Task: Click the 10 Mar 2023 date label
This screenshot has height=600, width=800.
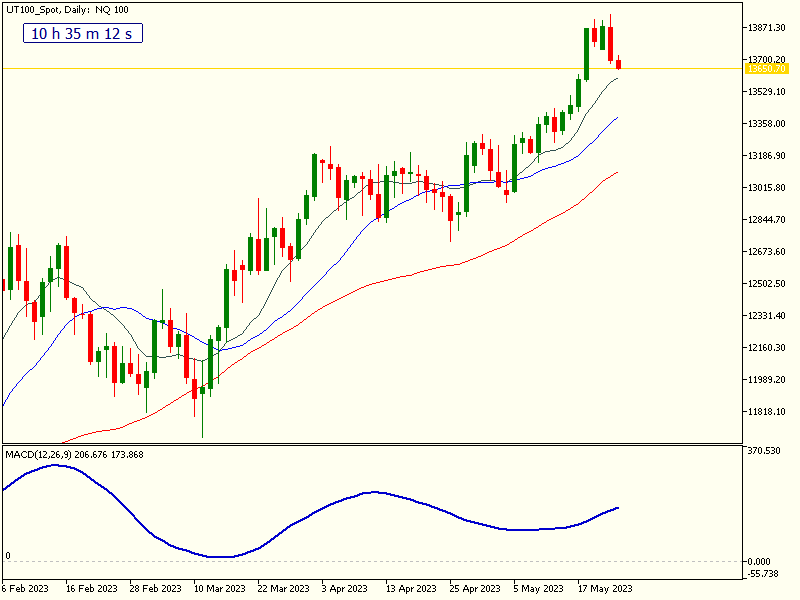Action: 220,589
